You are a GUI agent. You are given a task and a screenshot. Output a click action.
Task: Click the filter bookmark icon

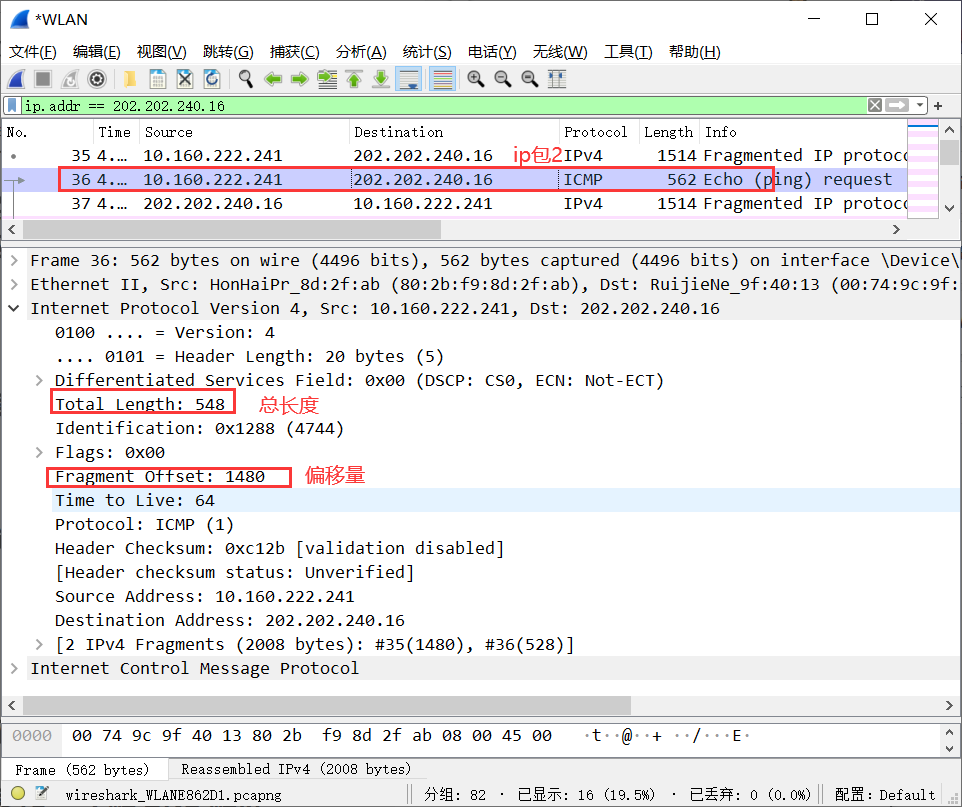tap(12, 106)
